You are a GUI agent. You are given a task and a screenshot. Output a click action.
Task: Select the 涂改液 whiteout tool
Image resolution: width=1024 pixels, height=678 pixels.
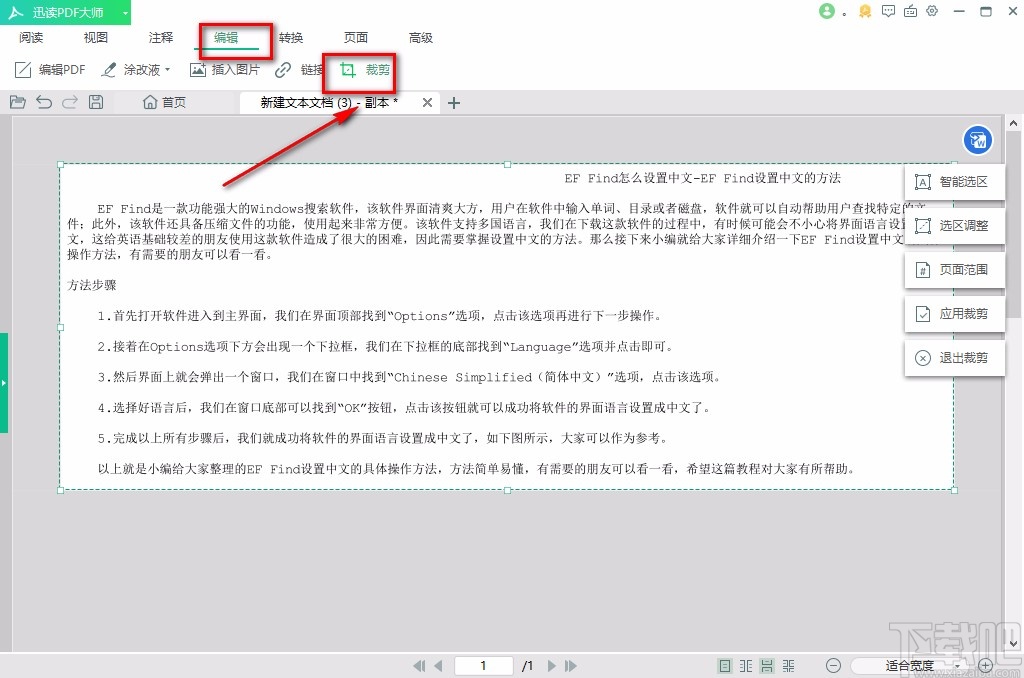point(131,69)
